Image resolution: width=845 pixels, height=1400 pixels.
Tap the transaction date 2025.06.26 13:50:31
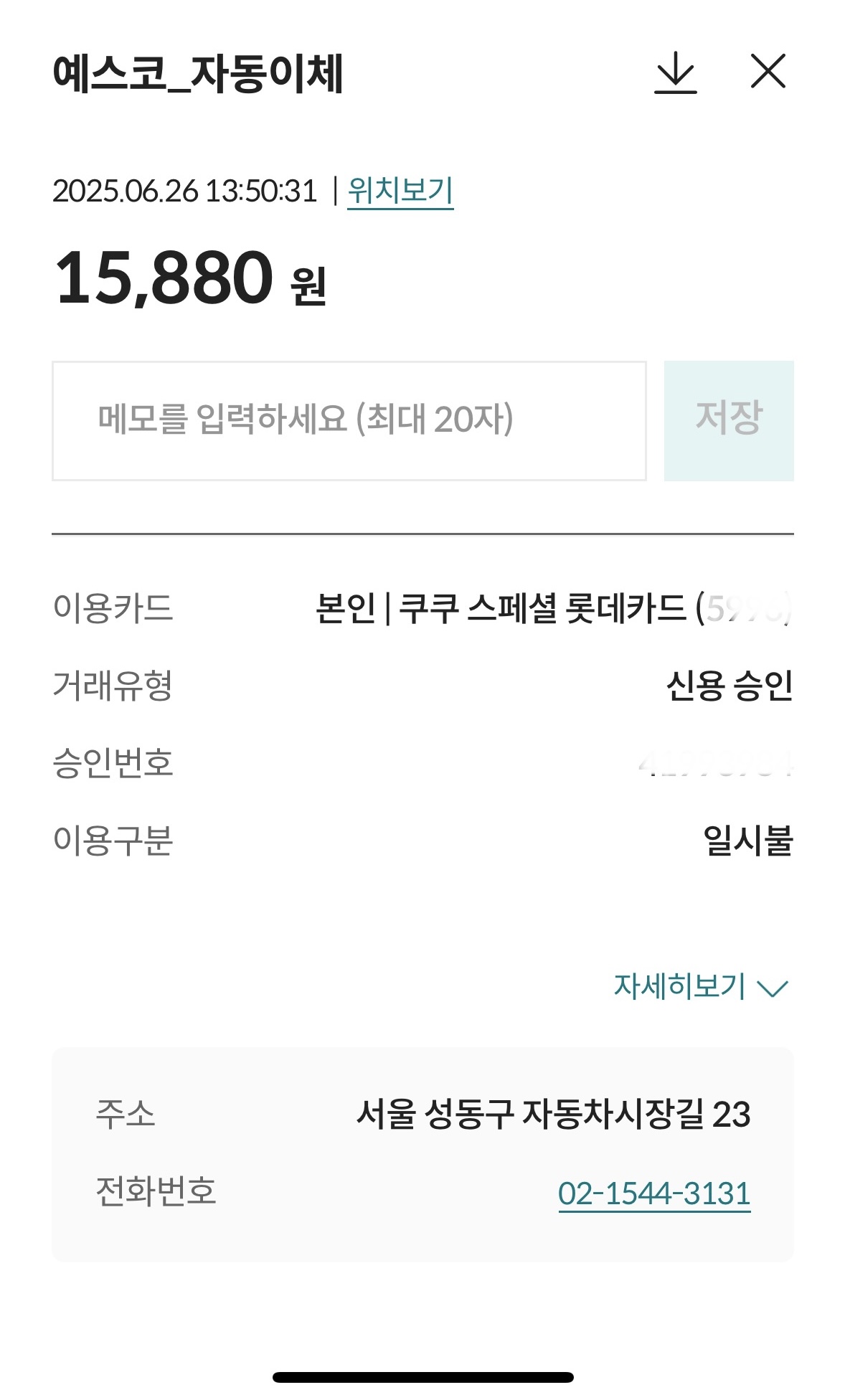(x=184, y=191)
